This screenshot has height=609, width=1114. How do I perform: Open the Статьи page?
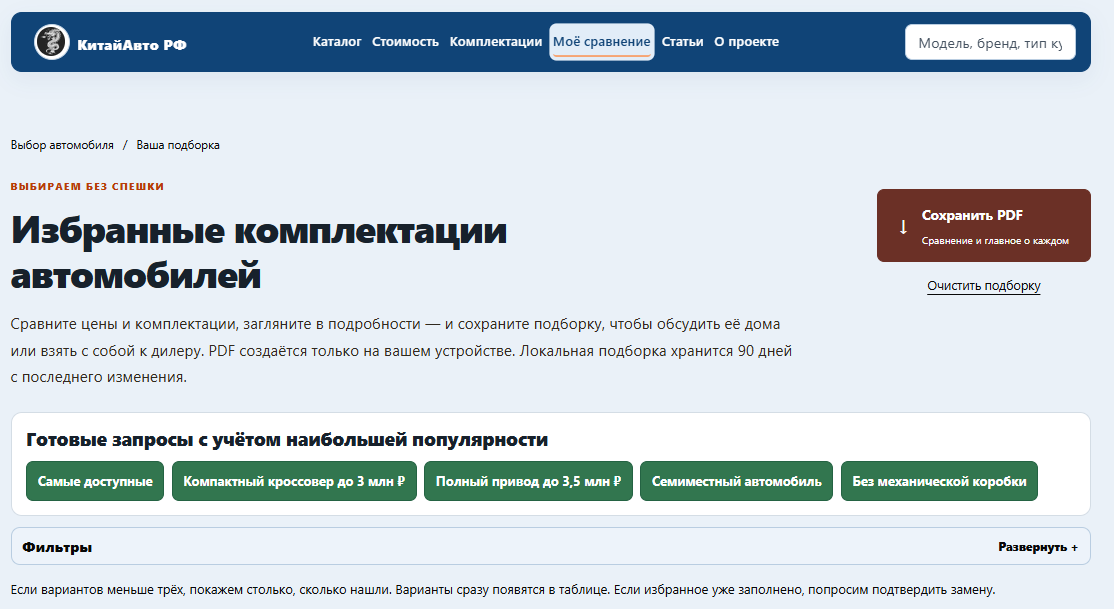click(x=682, y=42)
